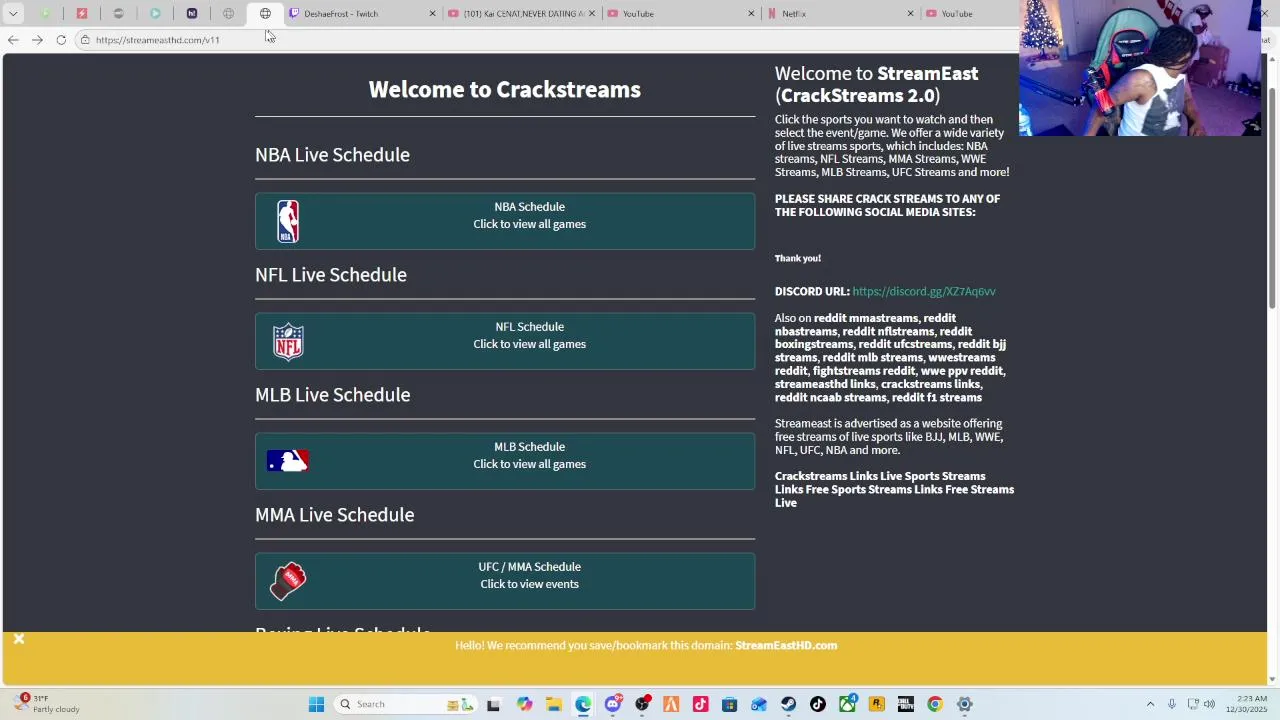Launch Copilot from the taskbar
1280x720 pixels.
[525, 704]
